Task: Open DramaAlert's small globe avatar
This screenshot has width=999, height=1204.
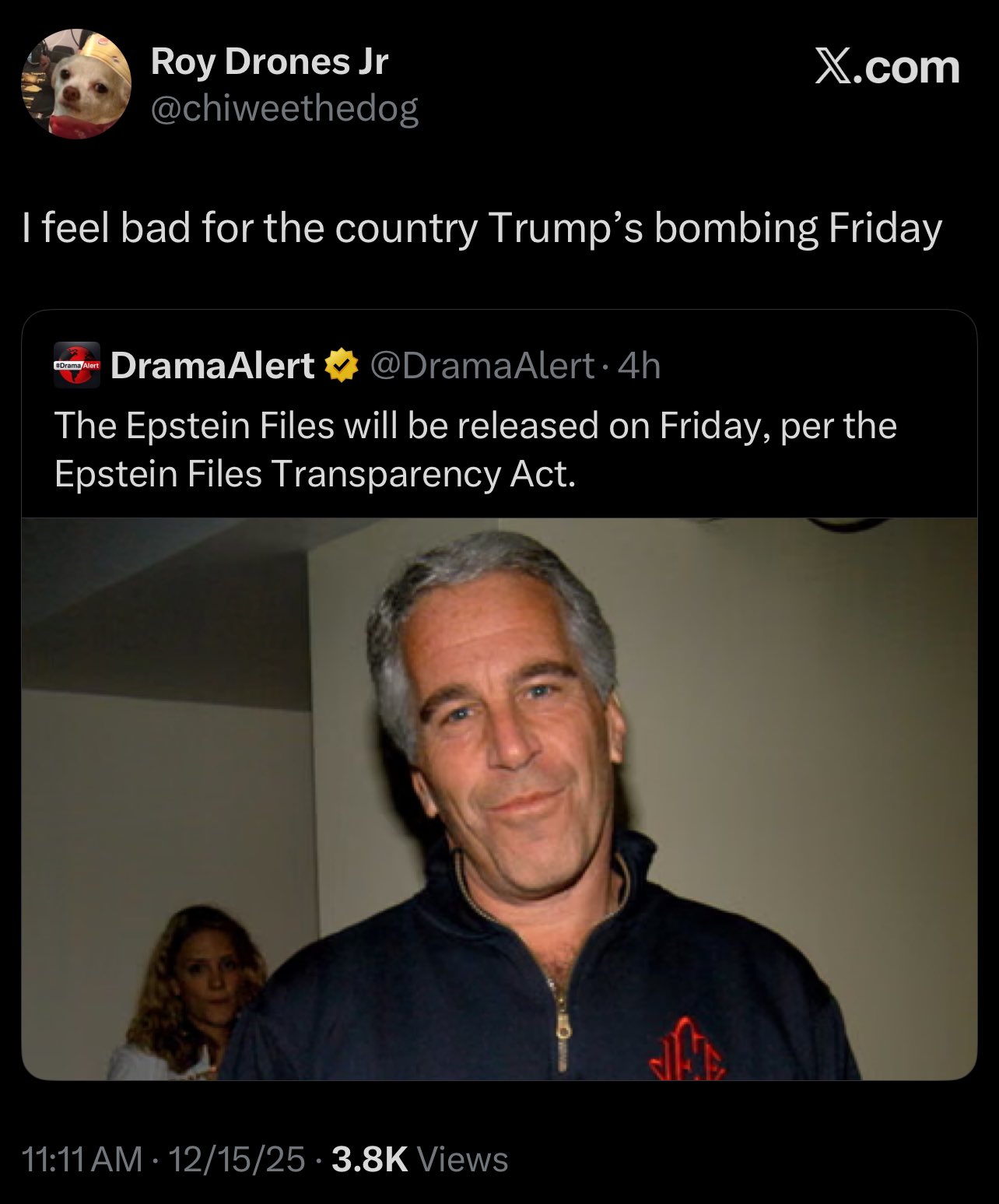Action: [76, 364]
